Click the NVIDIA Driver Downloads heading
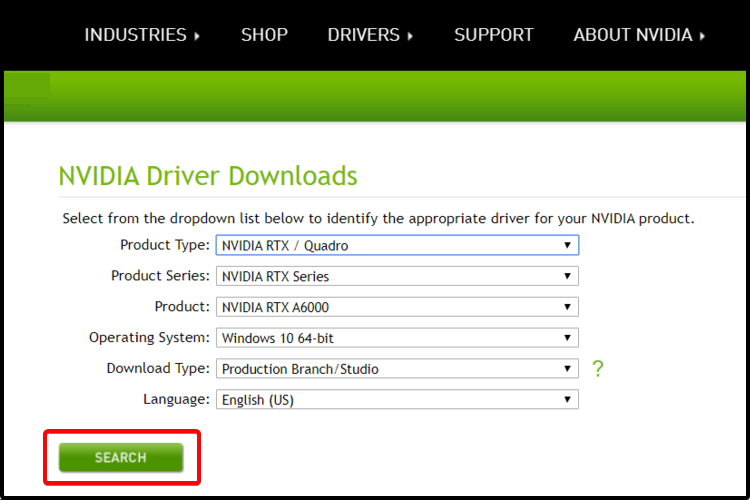This screenshot has height=500, width=750. [208, 176]
